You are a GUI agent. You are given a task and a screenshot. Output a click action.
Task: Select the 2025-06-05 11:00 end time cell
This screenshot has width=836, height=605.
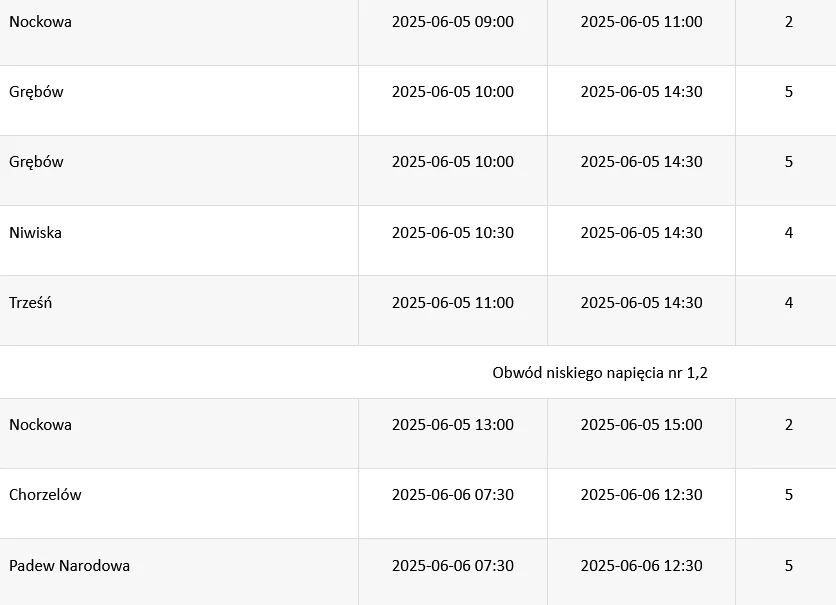tap(641, 22)
